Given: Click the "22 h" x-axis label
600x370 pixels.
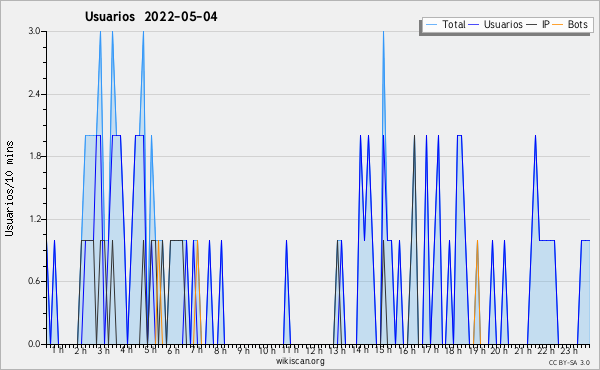Looking at the screenshot, I should tap(546, 350).
